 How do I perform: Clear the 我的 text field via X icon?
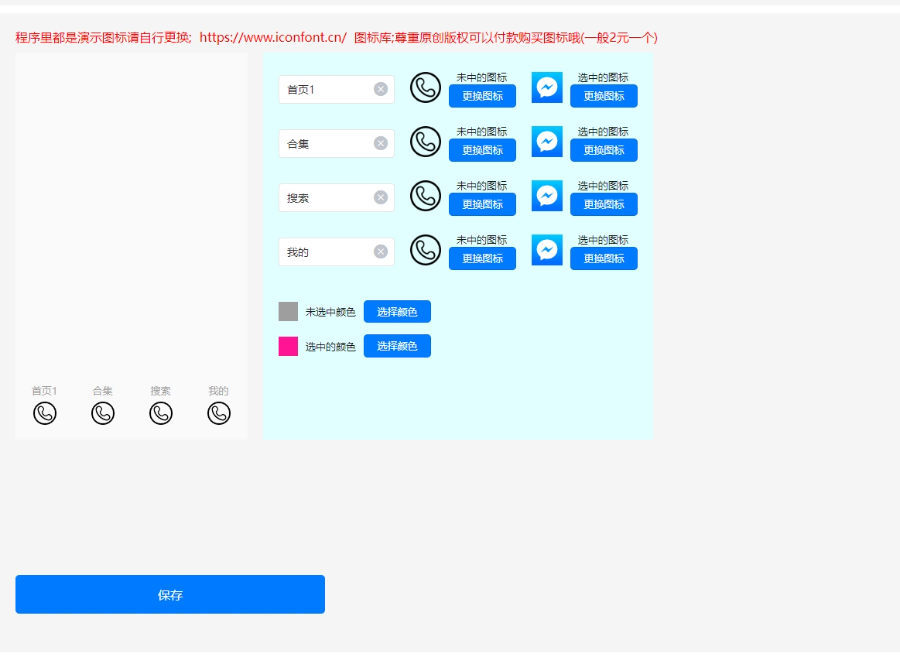point(381,251)
